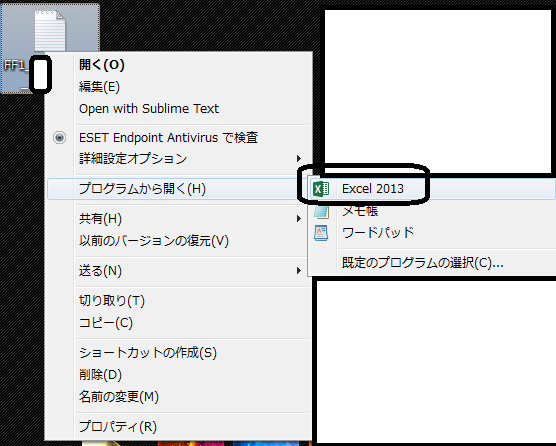Open プロパティ(R) properties
556x446 pixels.
[179, 427]
